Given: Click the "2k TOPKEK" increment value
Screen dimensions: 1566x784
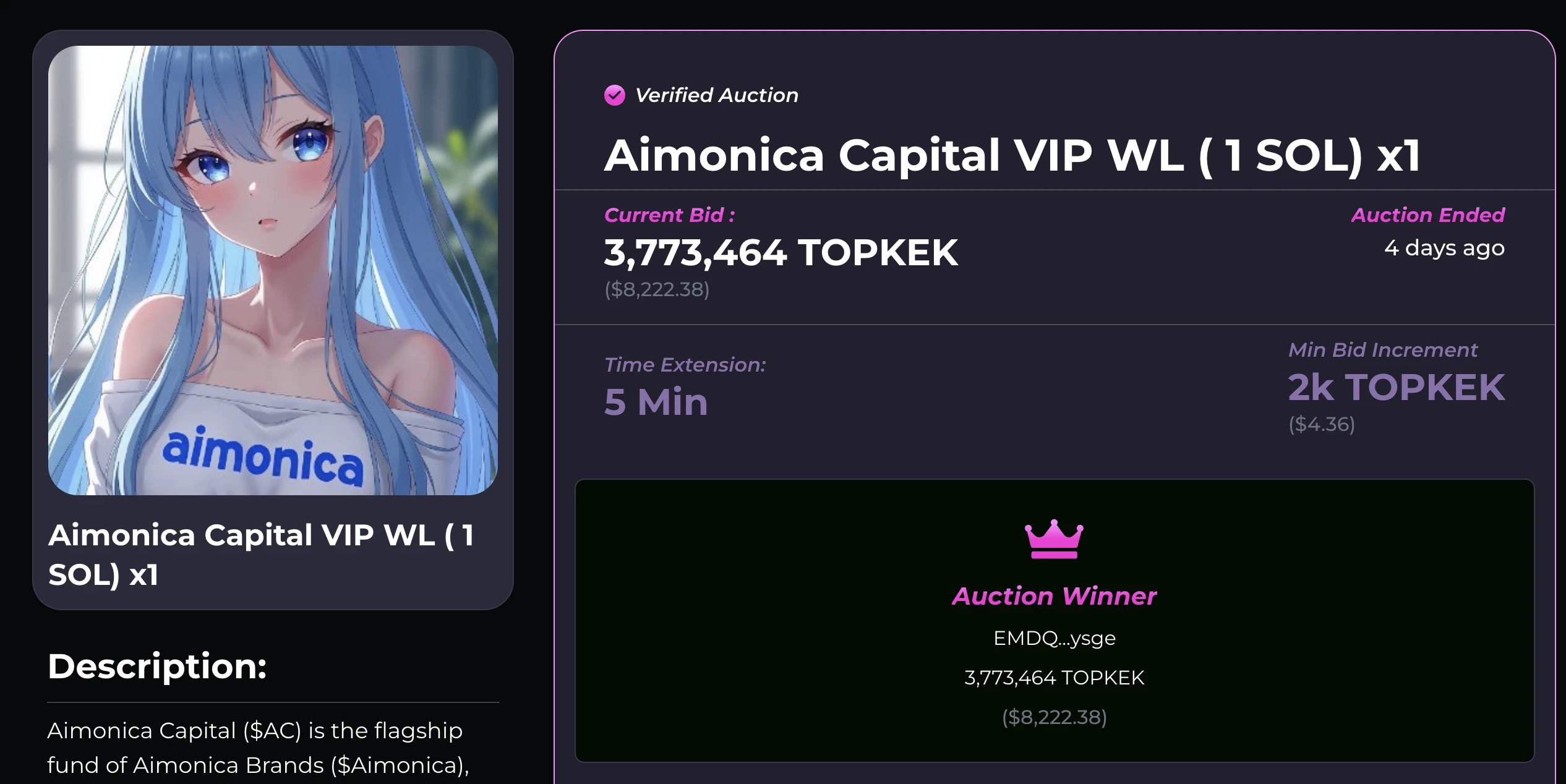Looking at the screenshot, I should (1396, 388).
